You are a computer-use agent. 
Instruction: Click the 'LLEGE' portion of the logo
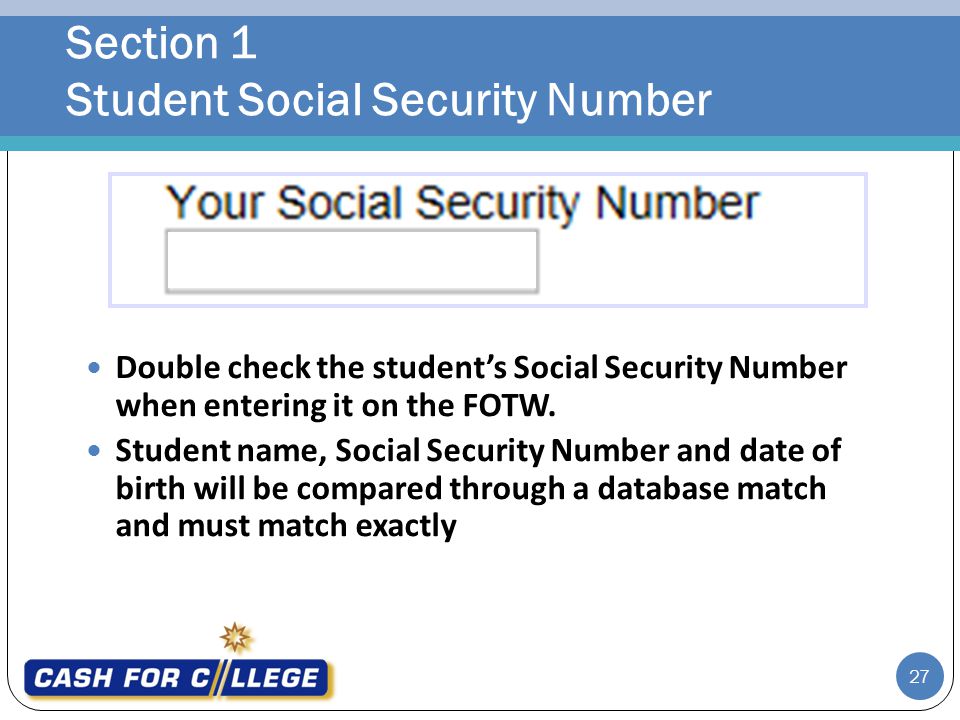[275, 678]
